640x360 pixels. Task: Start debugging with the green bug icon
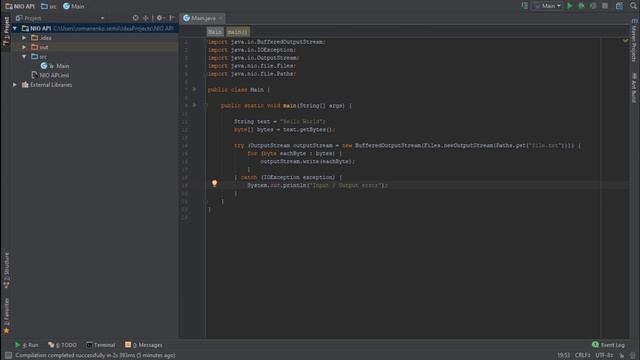581,6
